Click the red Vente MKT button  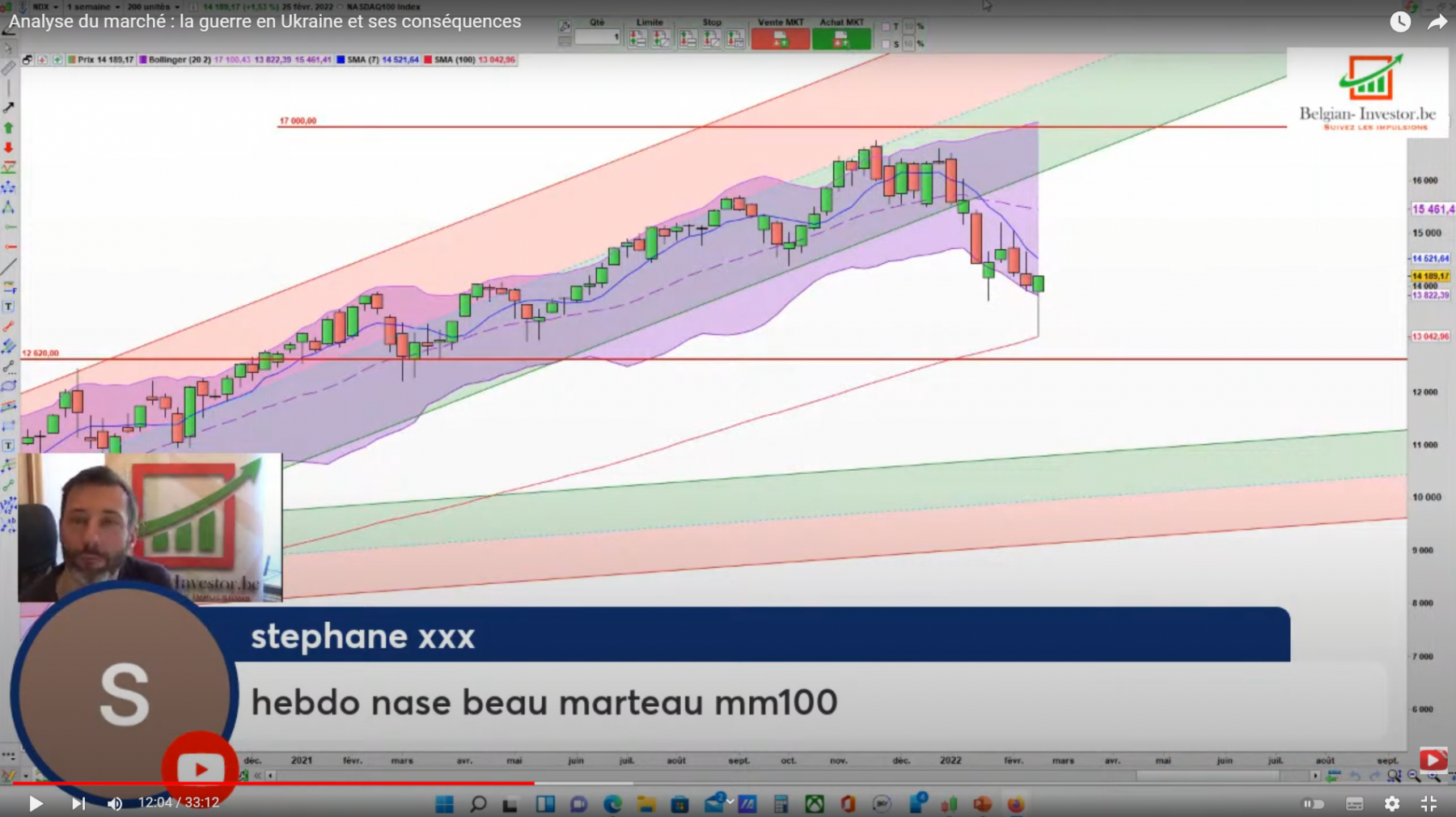(x=780, y=38)
